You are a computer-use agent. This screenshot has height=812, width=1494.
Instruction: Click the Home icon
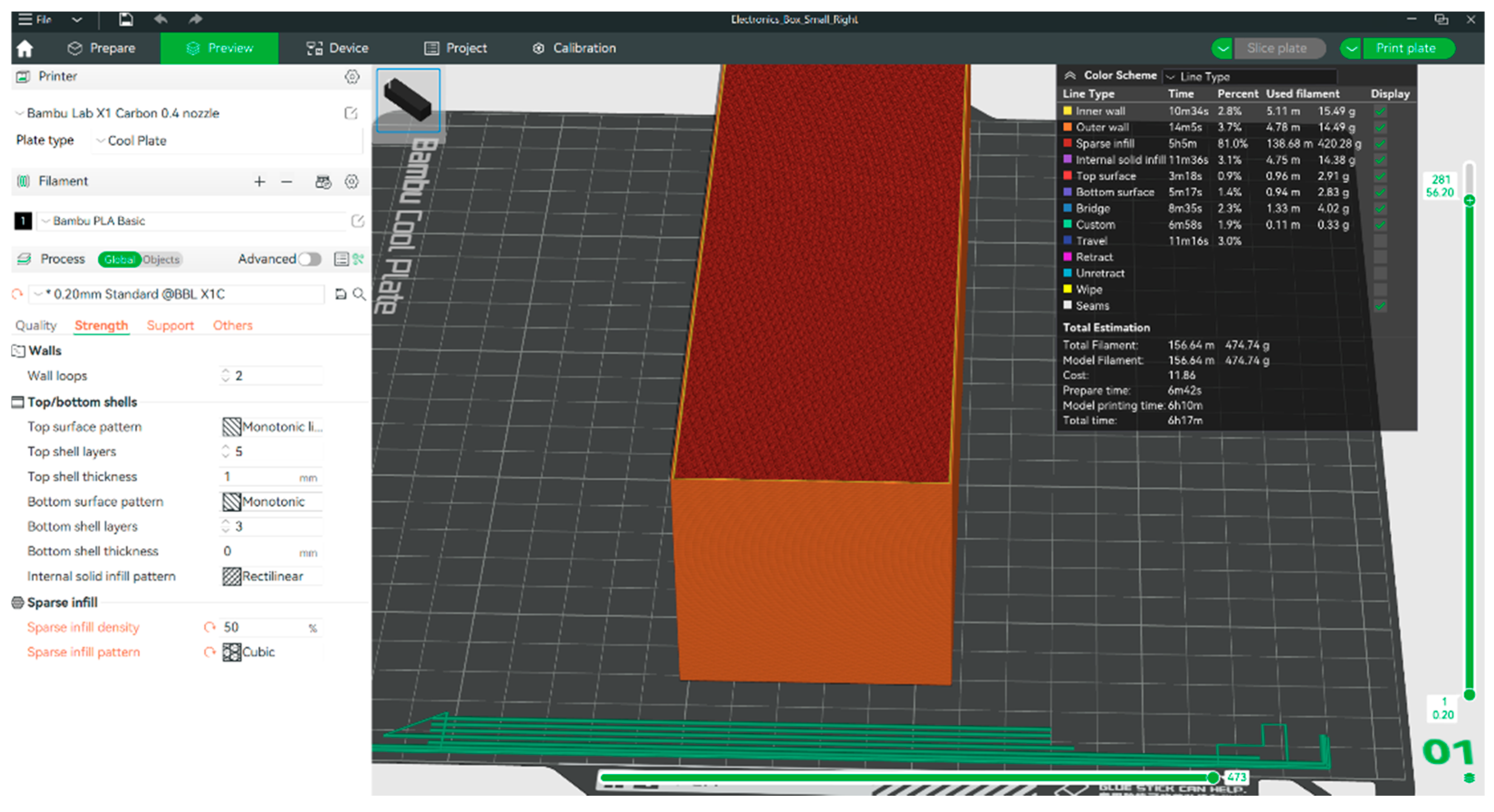(x=24, y=49)
